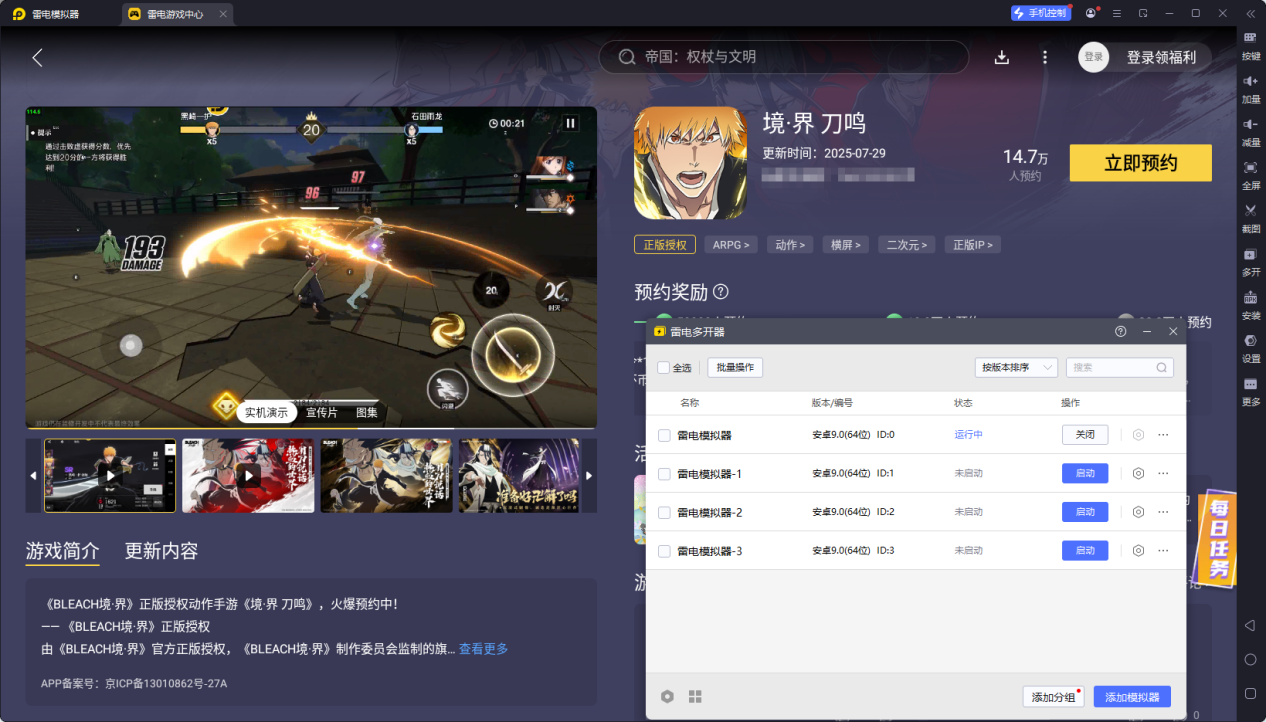
Task: Start 雷电模拟器-3 with 启动
Action: [x=1085, y=551]
